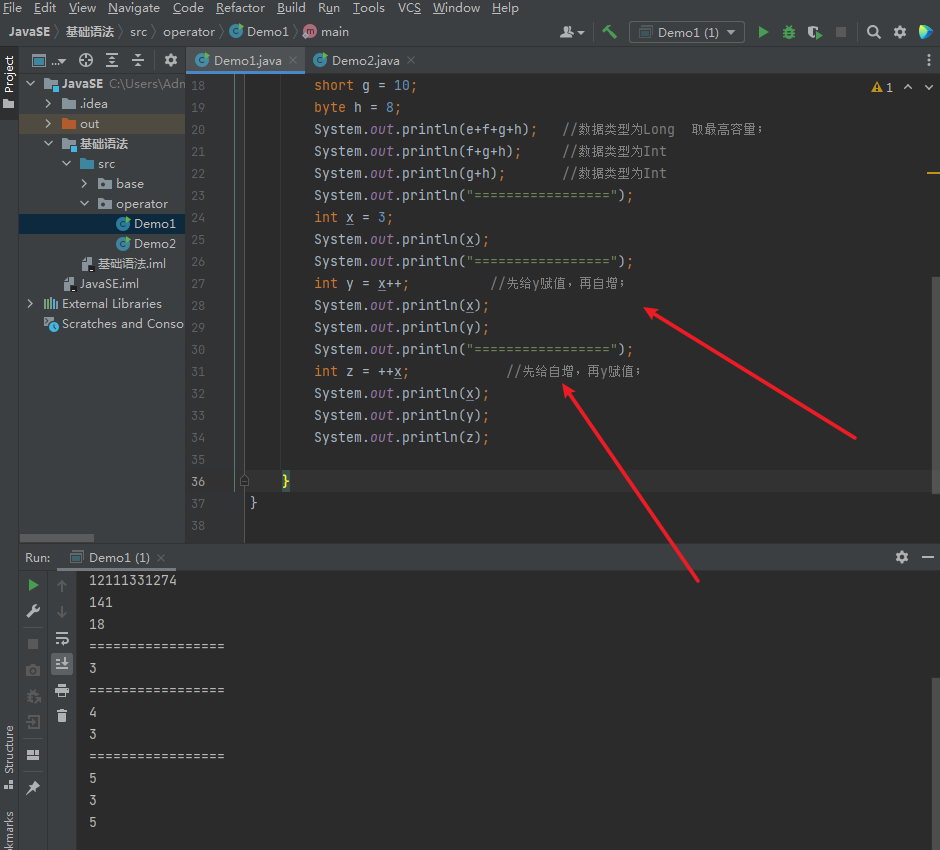
Task: Clear console output with trash icon
Action: click(62, 715)
